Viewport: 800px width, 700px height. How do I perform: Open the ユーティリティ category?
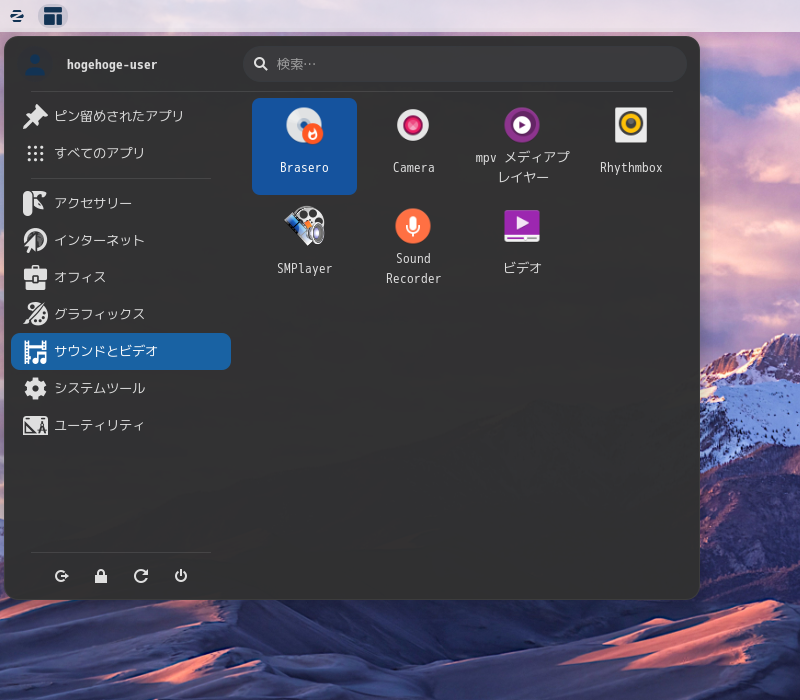tap(121, 426)
